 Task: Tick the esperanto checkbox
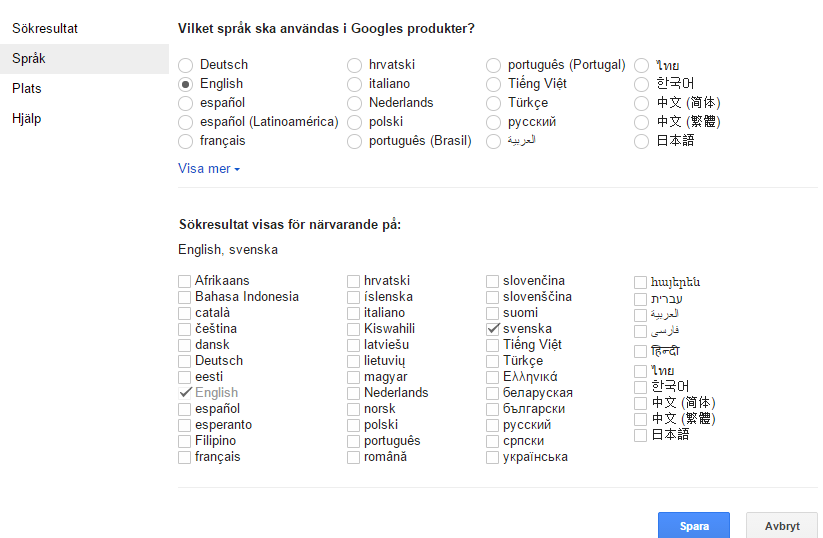click(184, 425)
